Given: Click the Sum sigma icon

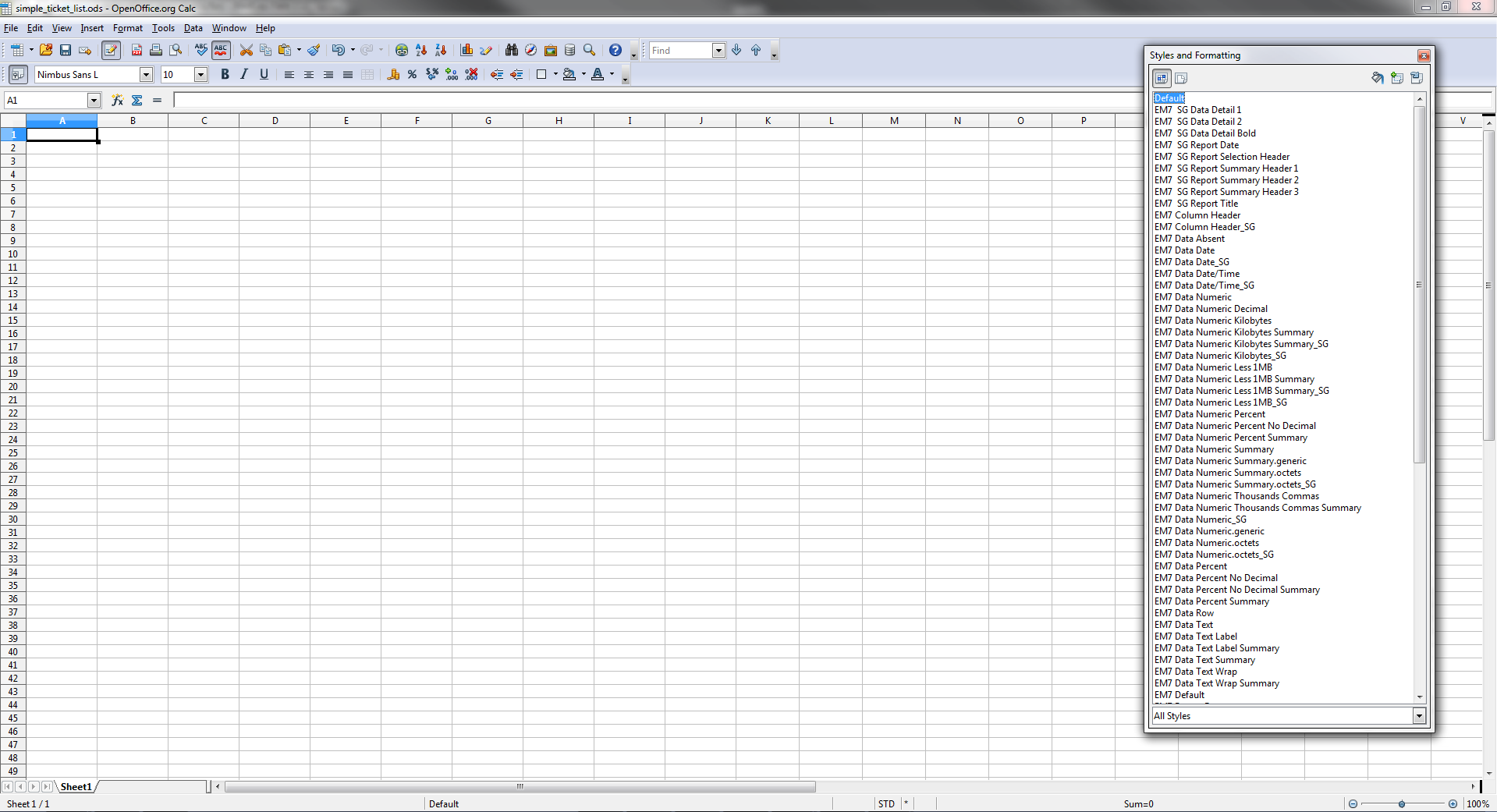Looking at the screenshot, I should click(137, 100).
